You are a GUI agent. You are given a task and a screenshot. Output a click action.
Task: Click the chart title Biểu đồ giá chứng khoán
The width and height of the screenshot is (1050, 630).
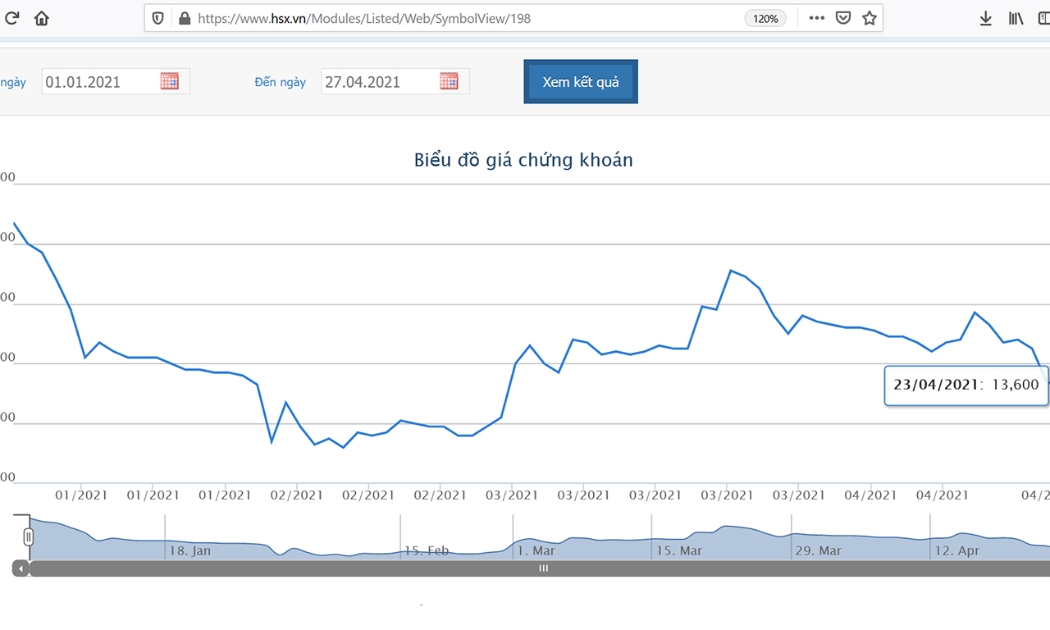click(523, 160)
